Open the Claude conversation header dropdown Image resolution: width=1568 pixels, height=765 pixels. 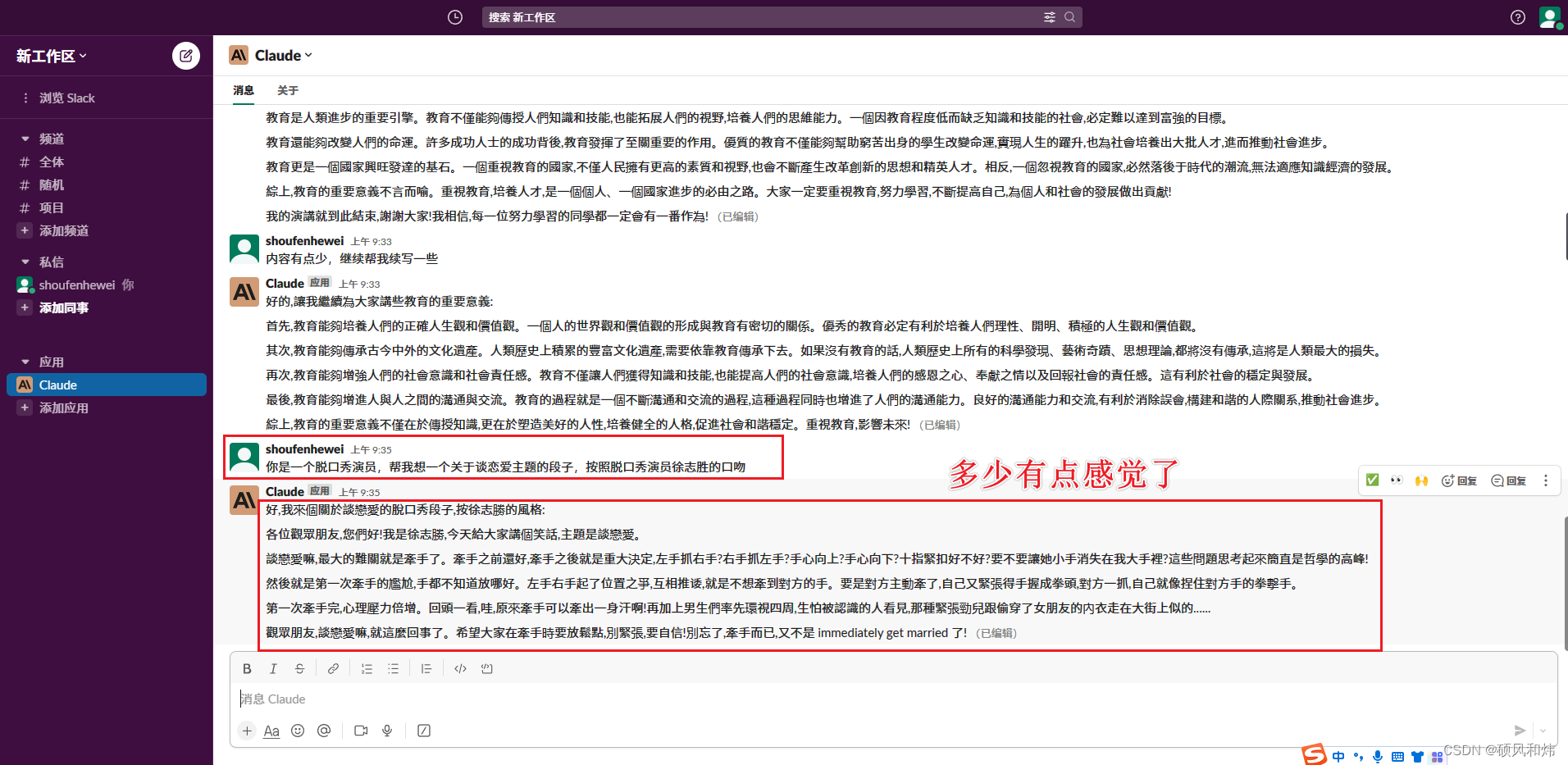(x=284, y=56)
